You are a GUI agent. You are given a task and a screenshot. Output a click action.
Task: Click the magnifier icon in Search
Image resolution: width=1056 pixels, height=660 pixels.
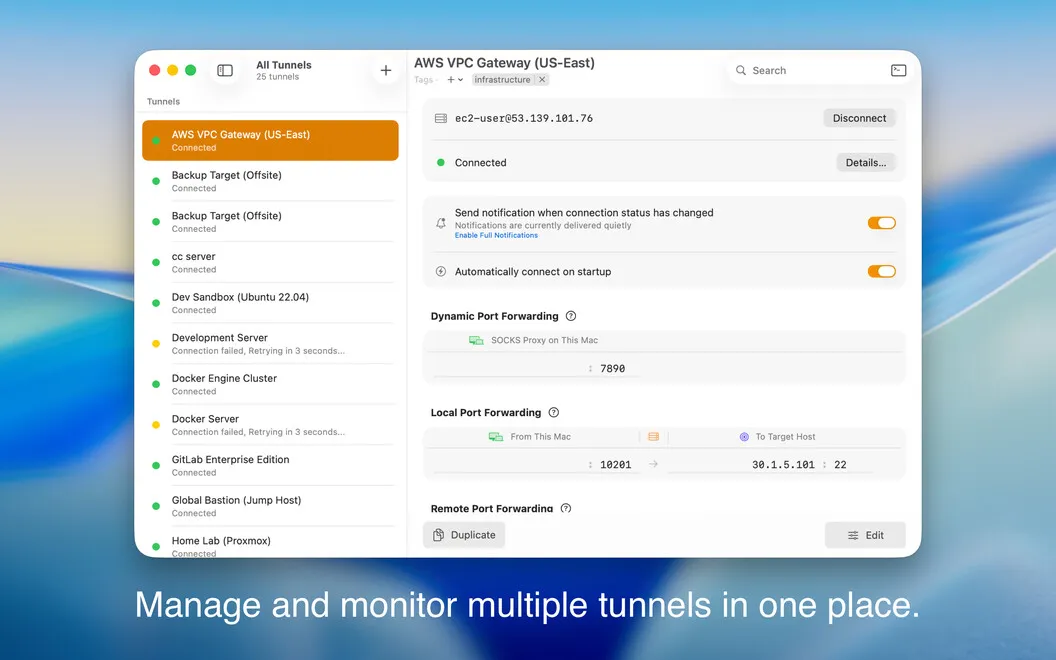[741, 70]
